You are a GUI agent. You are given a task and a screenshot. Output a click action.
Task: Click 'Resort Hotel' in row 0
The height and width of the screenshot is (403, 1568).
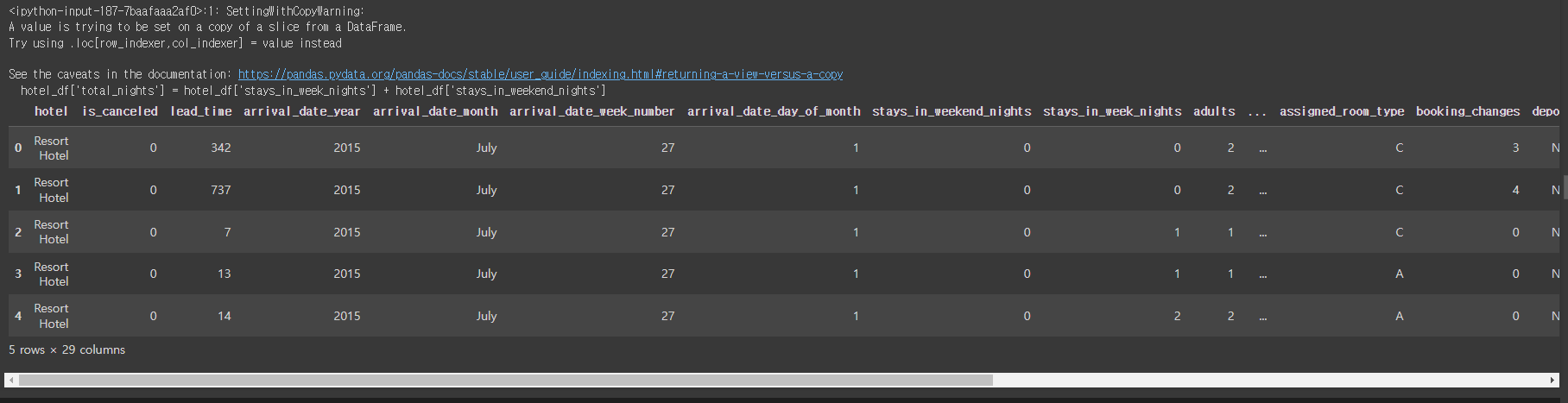click(x=52, y=148)
